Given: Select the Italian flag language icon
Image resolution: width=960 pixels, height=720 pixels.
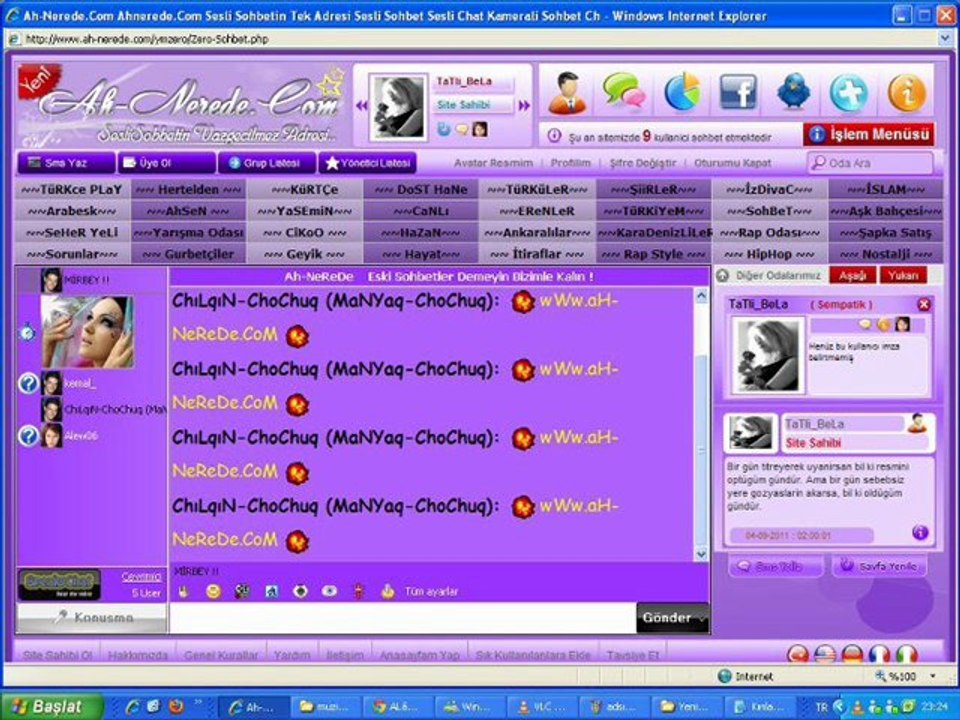Looking at the screenshot, I should click(906, 654).
